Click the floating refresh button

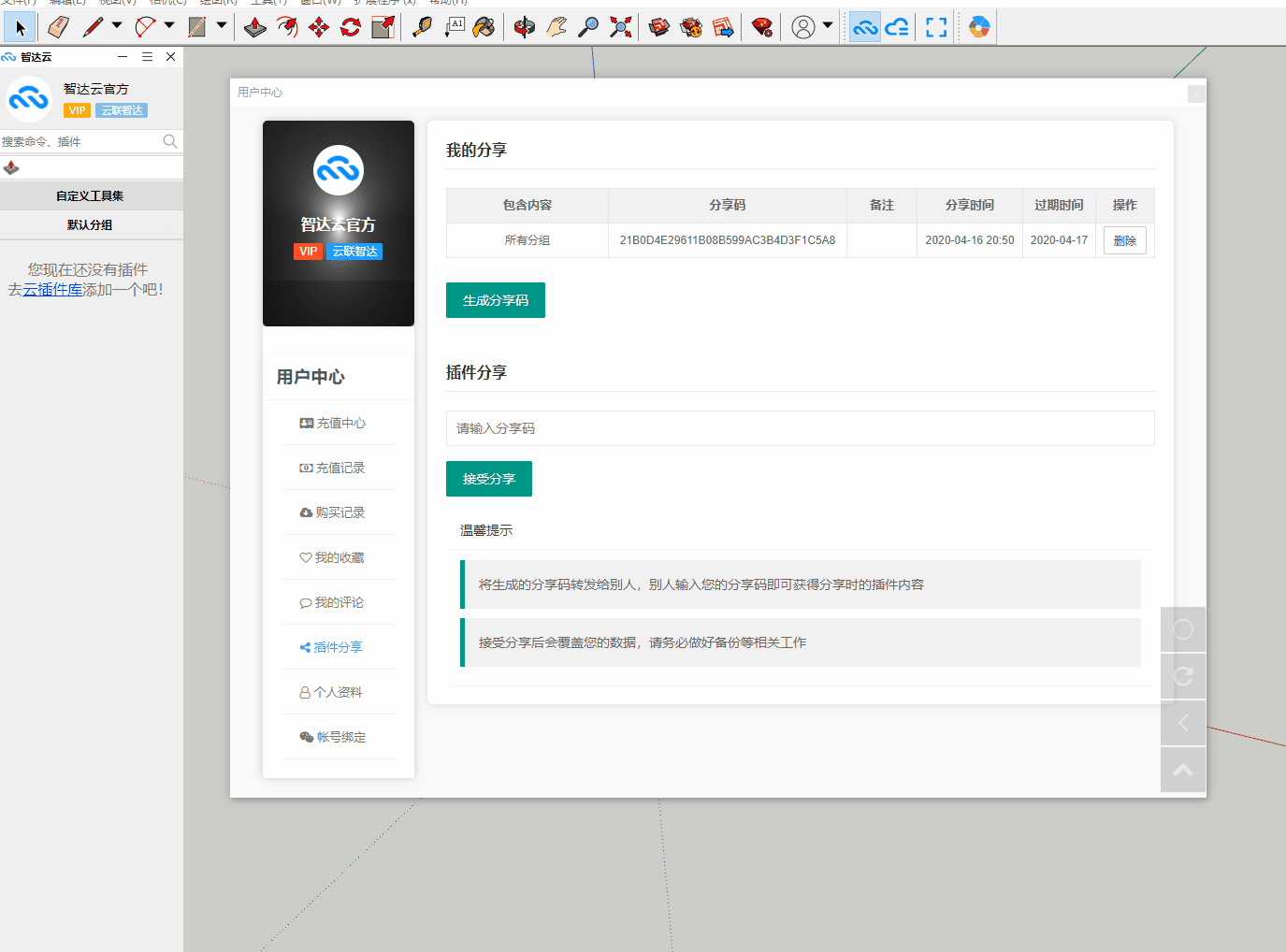(1183, 676)
